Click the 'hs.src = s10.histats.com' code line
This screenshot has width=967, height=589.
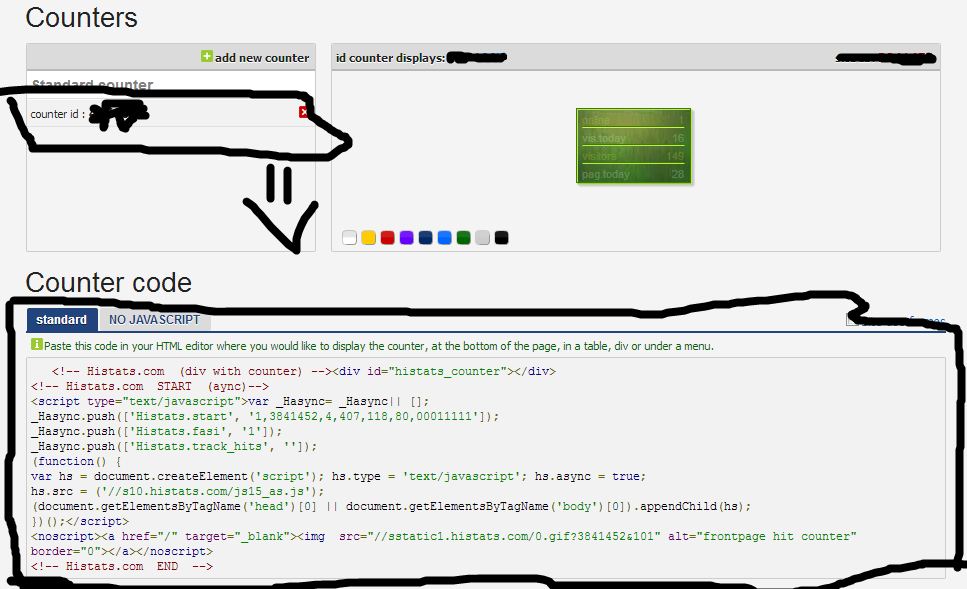[178, 492]
